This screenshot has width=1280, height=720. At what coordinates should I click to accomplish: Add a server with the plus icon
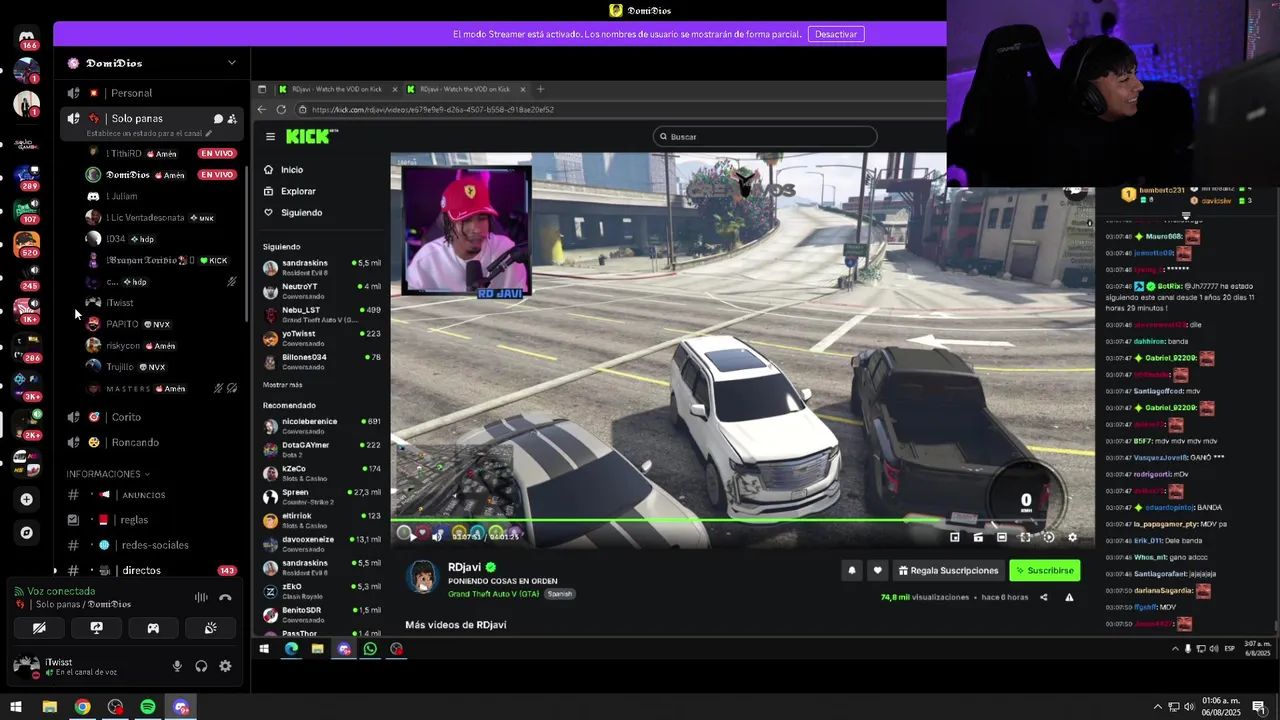coord(27,499)
